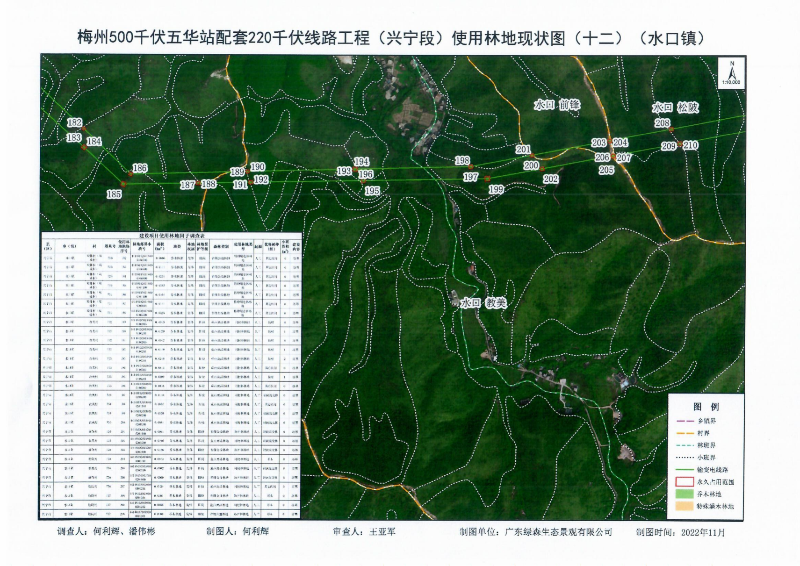Screen dimensions: 800x566
Task: Click the 图例 legend heading
Action: coord(706,407)
